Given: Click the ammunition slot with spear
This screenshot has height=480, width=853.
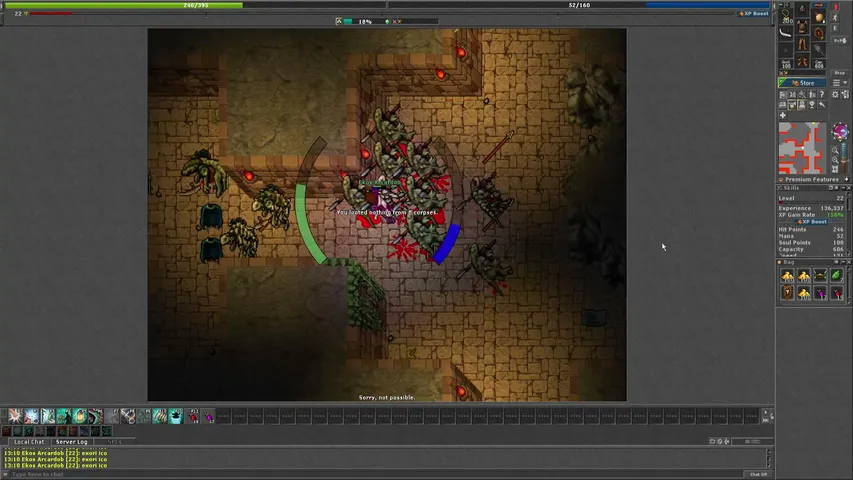Looking at the screenshot, I should click(x=819, y=50).
